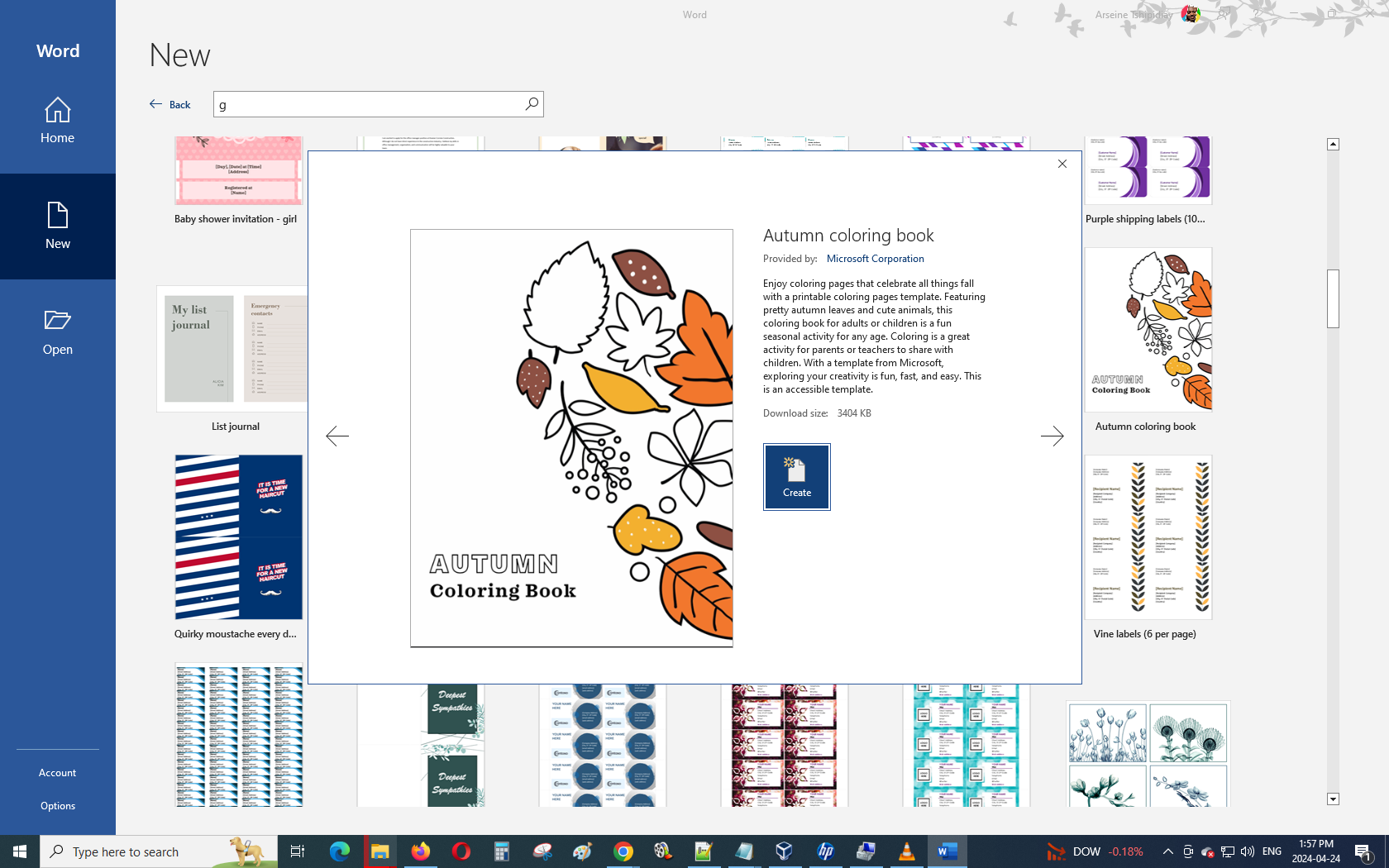
Task: Open Google Chrome from the taskbar
Action: point(623,851)
